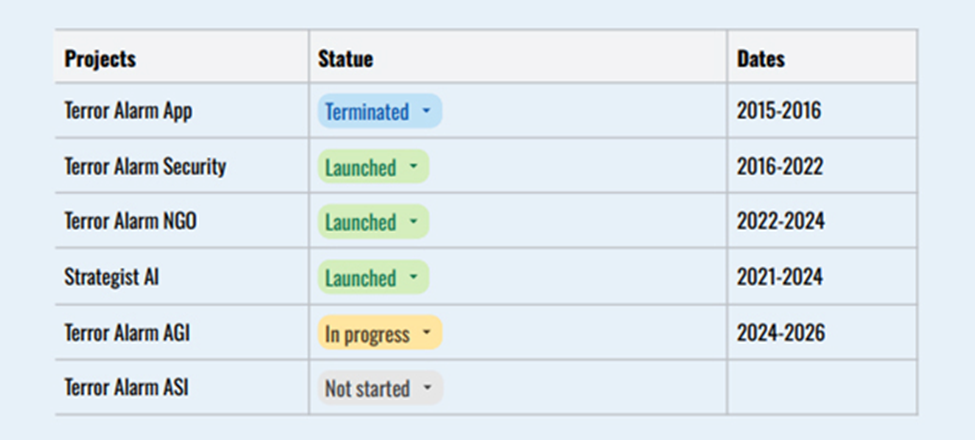Click the Terror Alarm Security project cell
975x440 pixels.
(x=145, y=167)
